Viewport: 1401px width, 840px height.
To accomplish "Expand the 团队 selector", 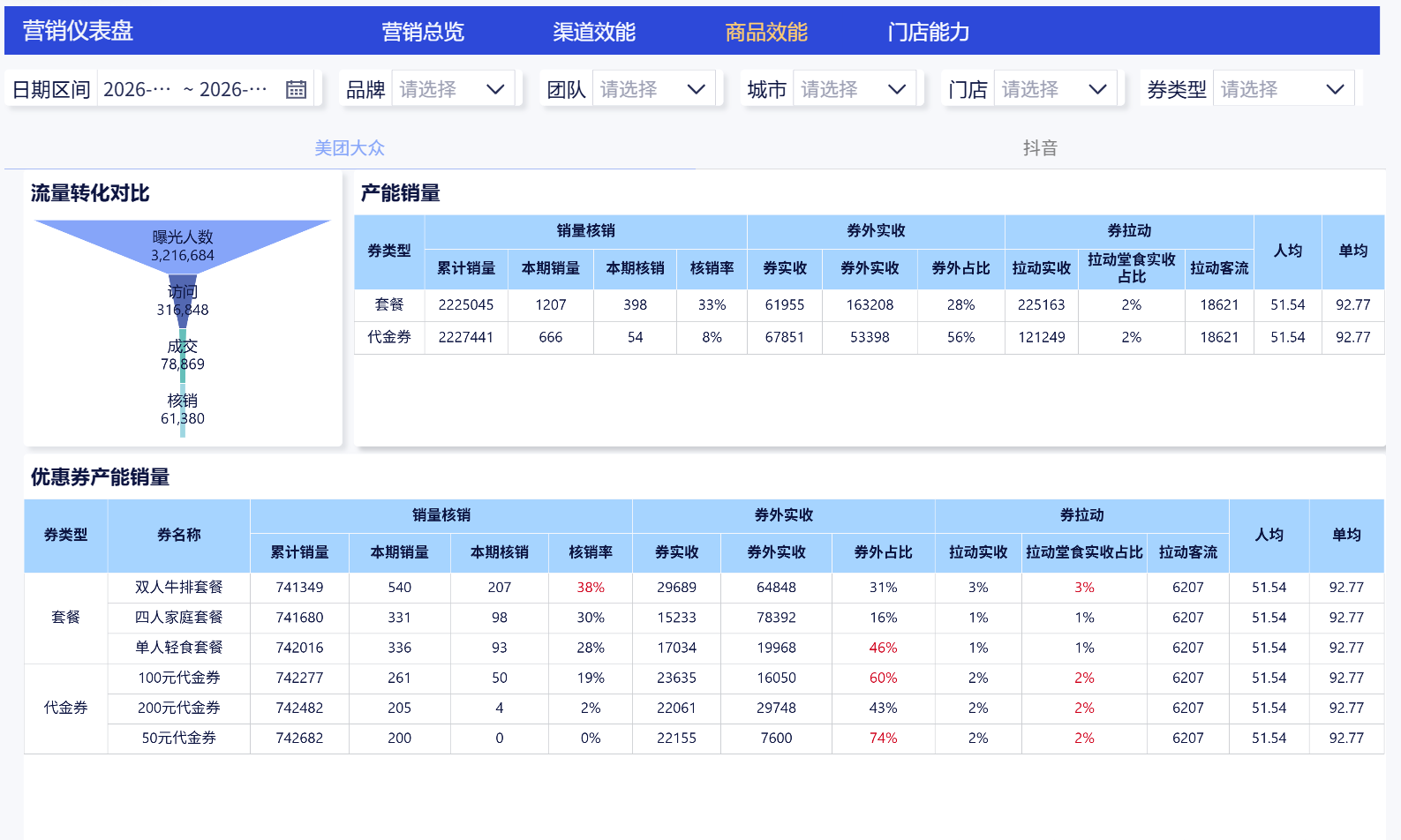I will pos(653,89).
